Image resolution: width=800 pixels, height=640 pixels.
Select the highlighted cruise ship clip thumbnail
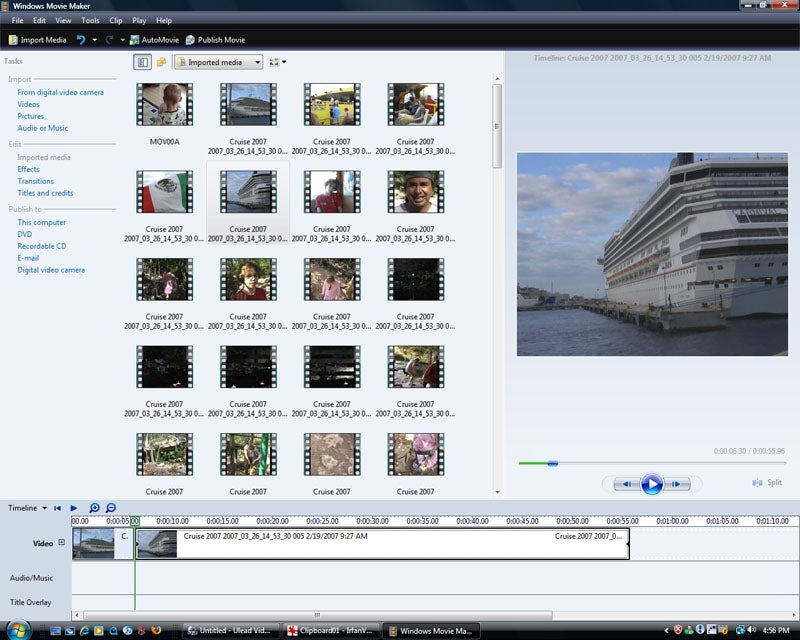(x=248, y=192)
